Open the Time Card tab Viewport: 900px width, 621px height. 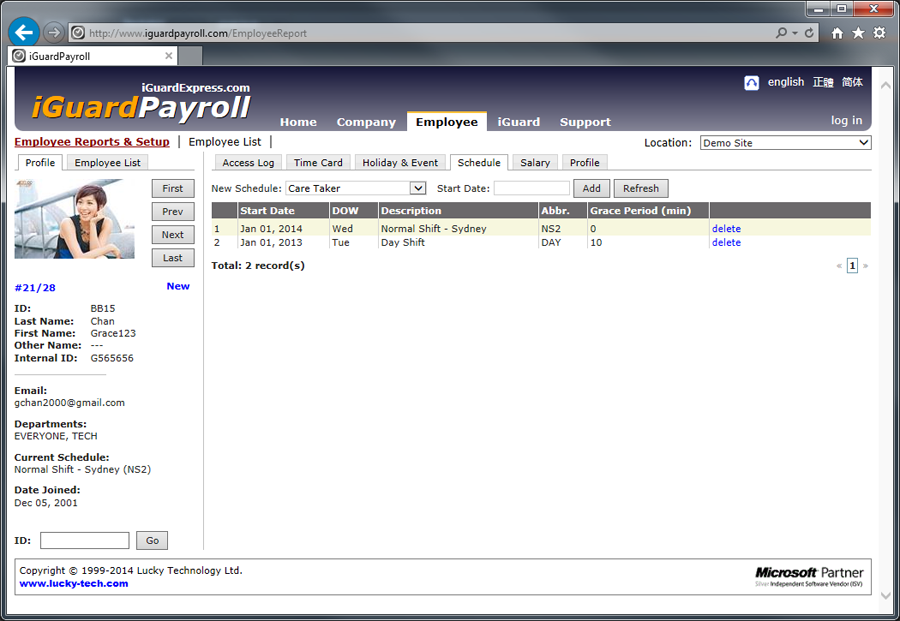click(x=318, y=162)
